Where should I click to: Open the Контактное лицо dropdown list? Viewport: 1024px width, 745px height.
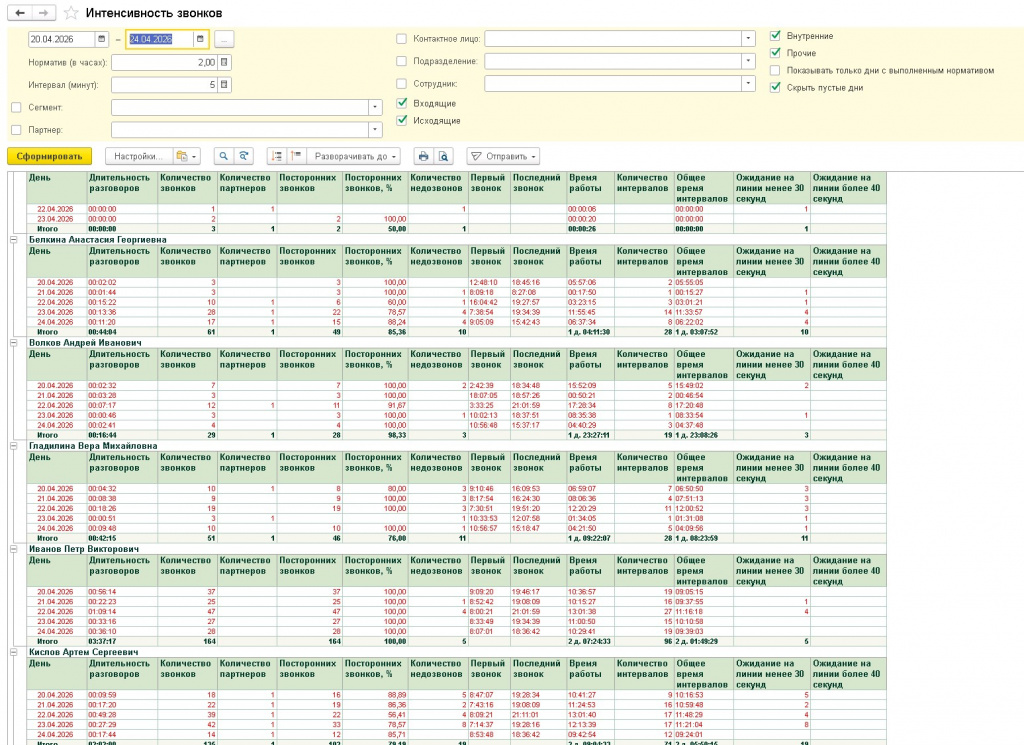point(748,39)
